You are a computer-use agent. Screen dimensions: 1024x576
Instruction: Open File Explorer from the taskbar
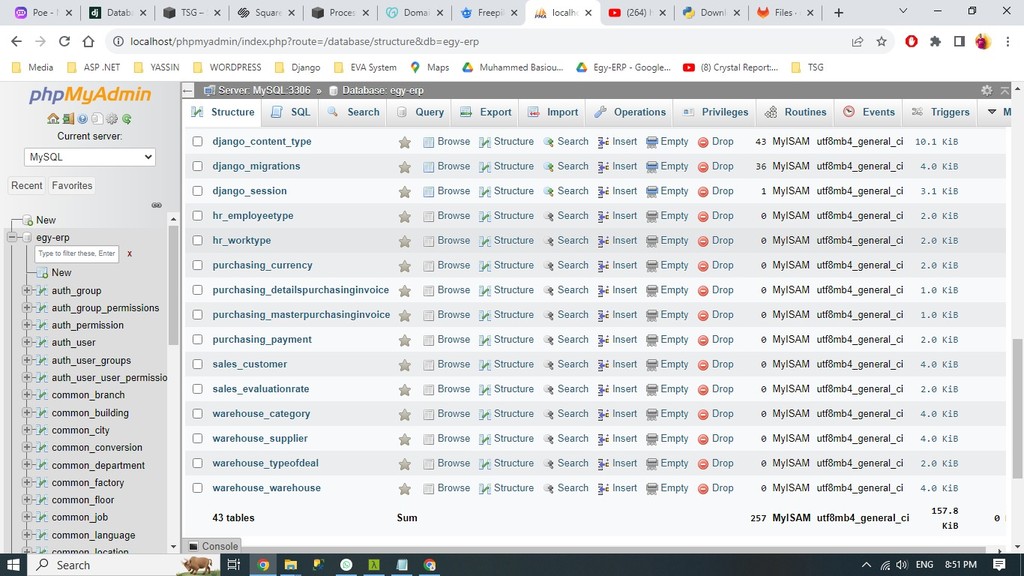[291, 564]
